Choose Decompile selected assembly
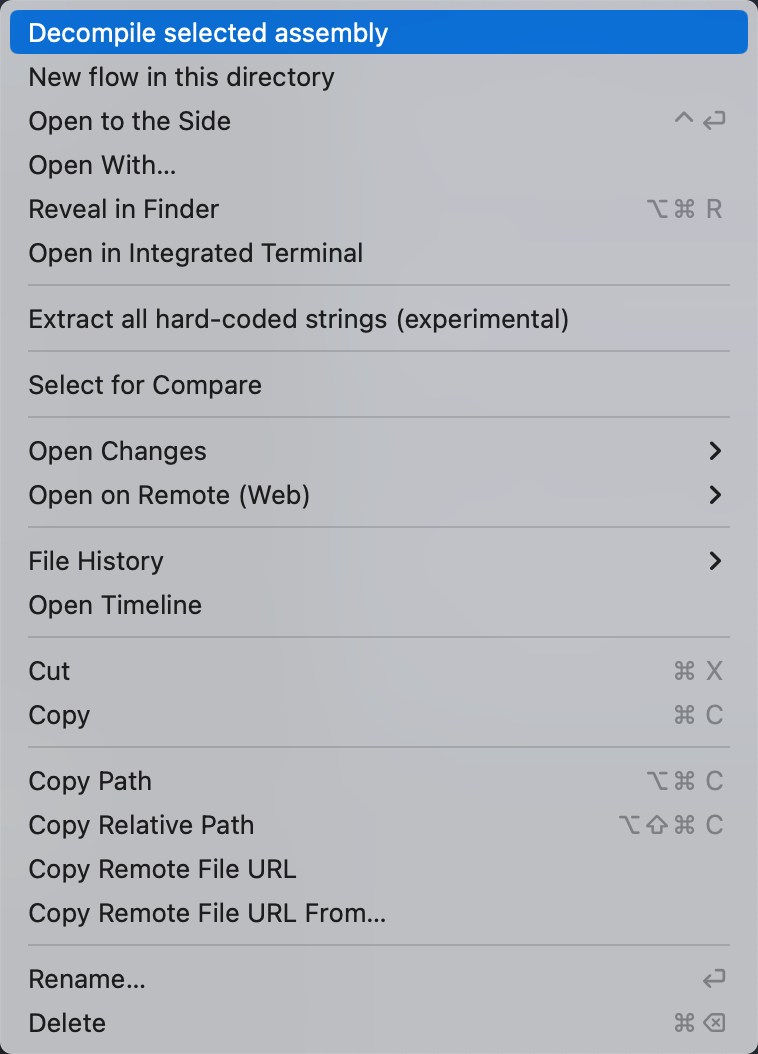The height and width of the screenshot is (1054, 758). coord(208,33)
